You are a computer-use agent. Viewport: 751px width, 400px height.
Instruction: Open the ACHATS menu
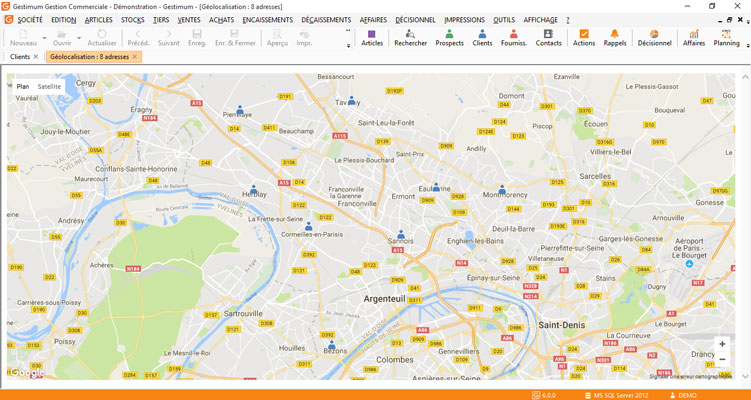221,20
